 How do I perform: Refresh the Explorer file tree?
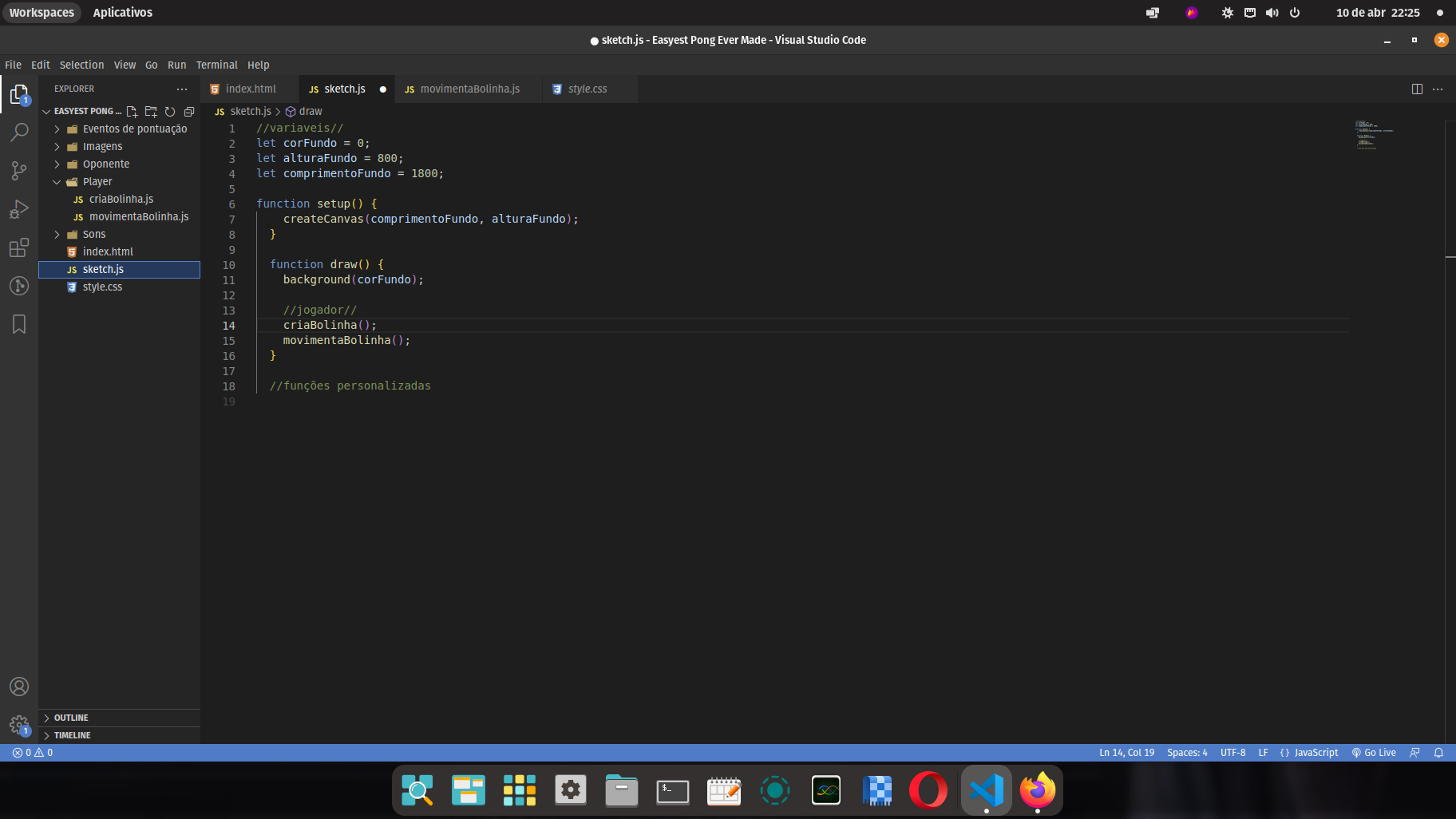coord(170,112)
